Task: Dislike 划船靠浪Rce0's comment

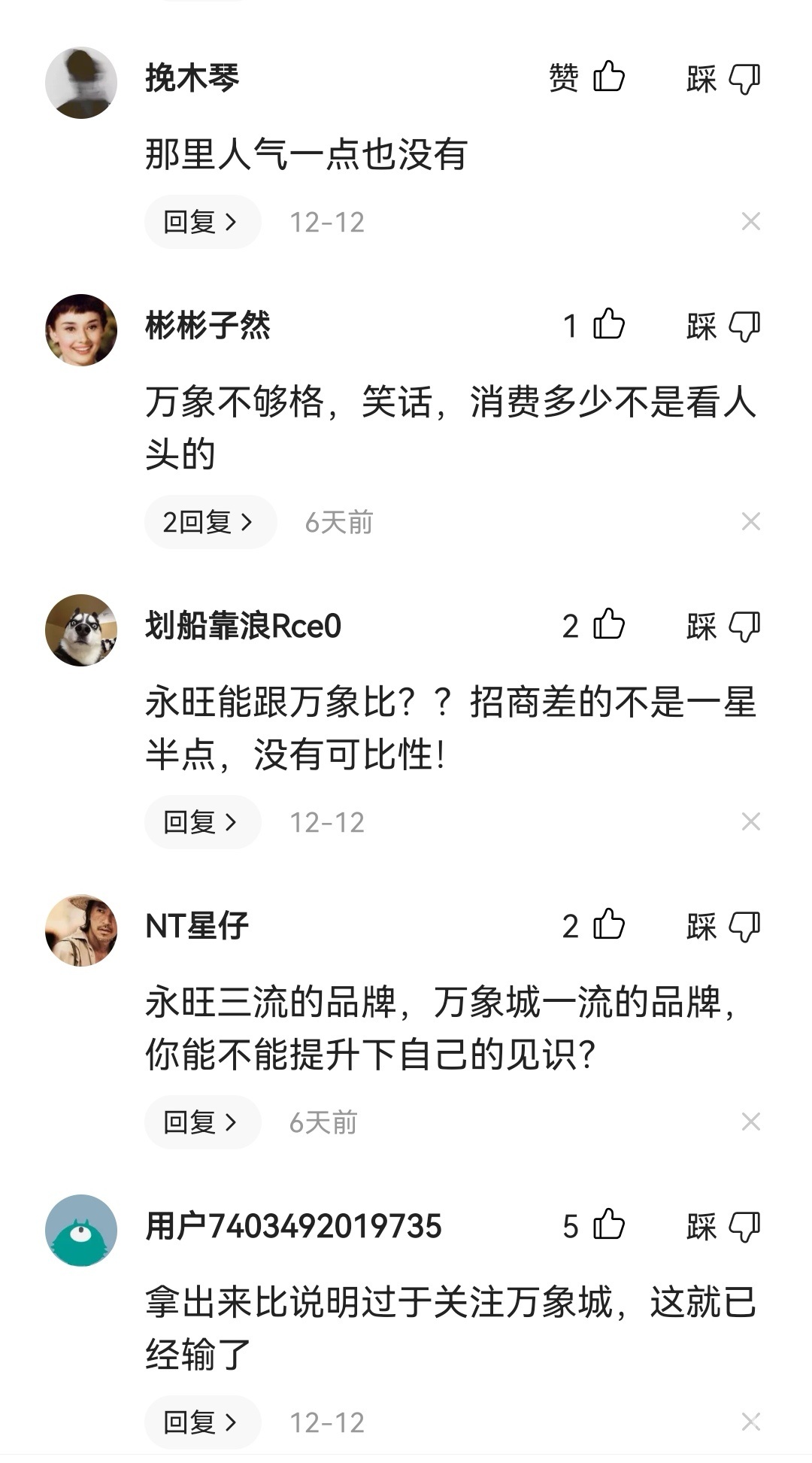Action: [x=744, y=627]
